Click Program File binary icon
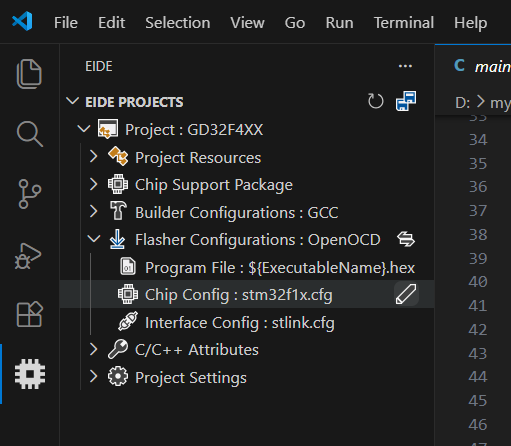 tap(128, 266)
